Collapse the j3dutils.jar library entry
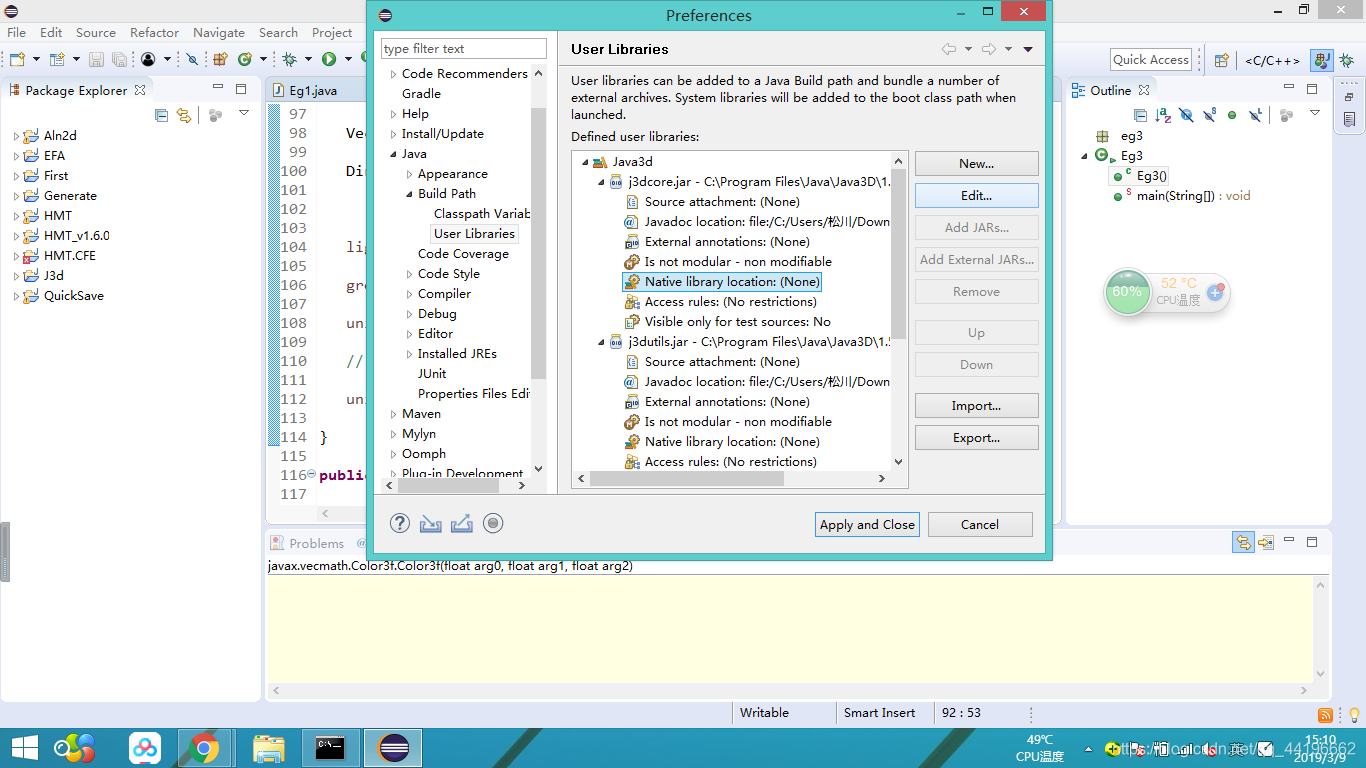 pos(601,342)
